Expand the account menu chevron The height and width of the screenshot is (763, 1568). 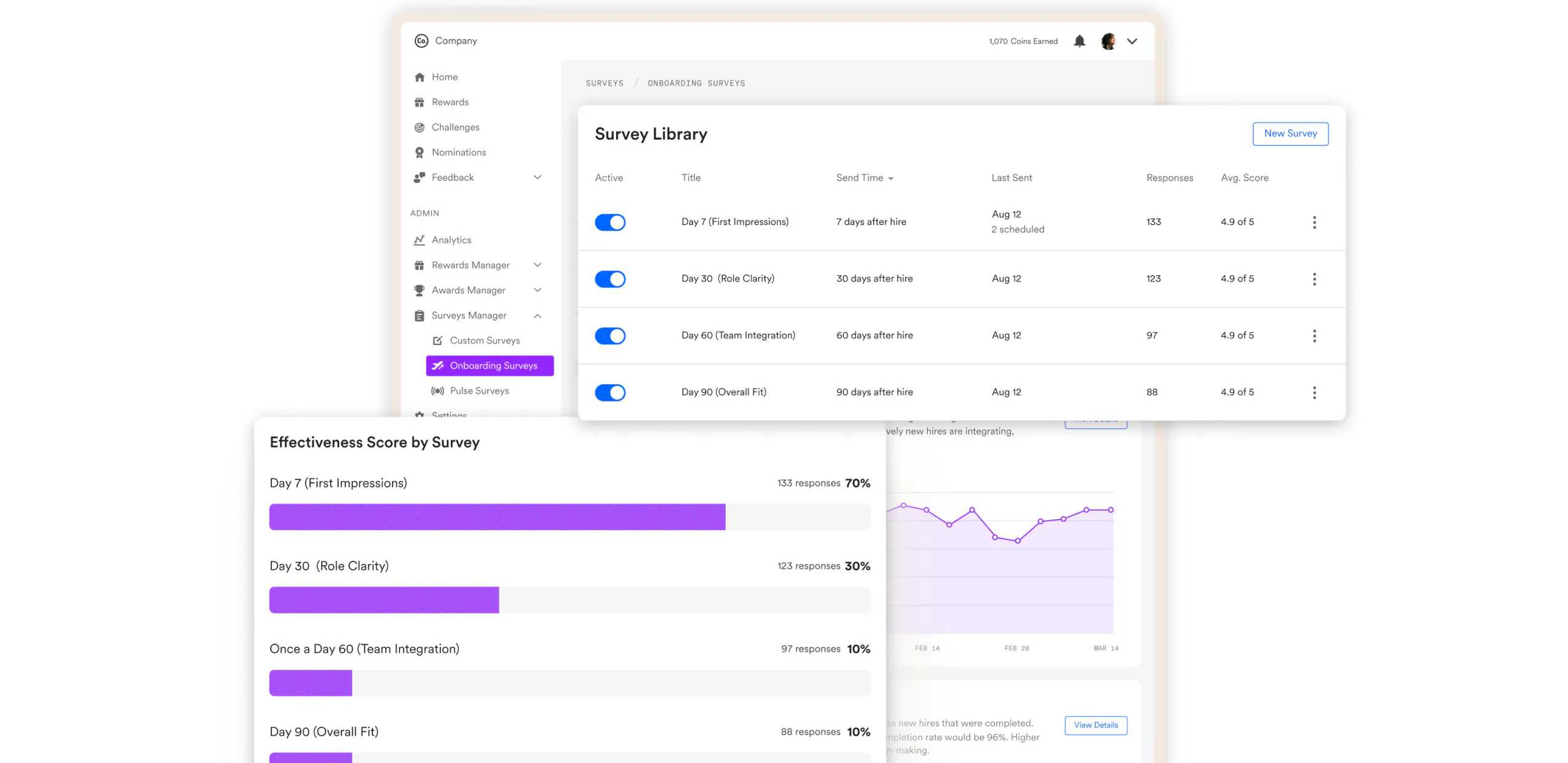pos(1132,41)
